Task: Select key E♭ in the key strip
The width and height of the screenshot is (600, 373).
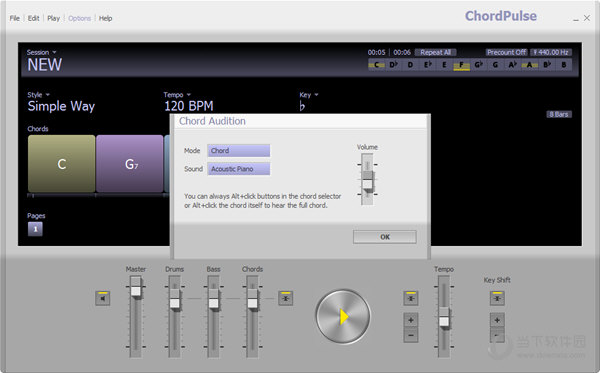Action: 427,65
